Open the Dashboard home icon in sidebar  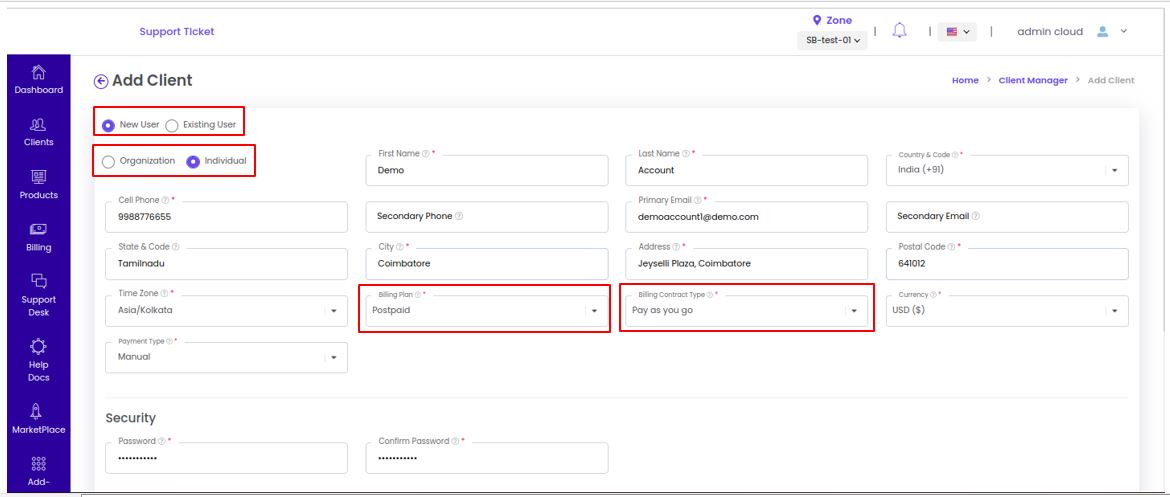pos(39,73)
